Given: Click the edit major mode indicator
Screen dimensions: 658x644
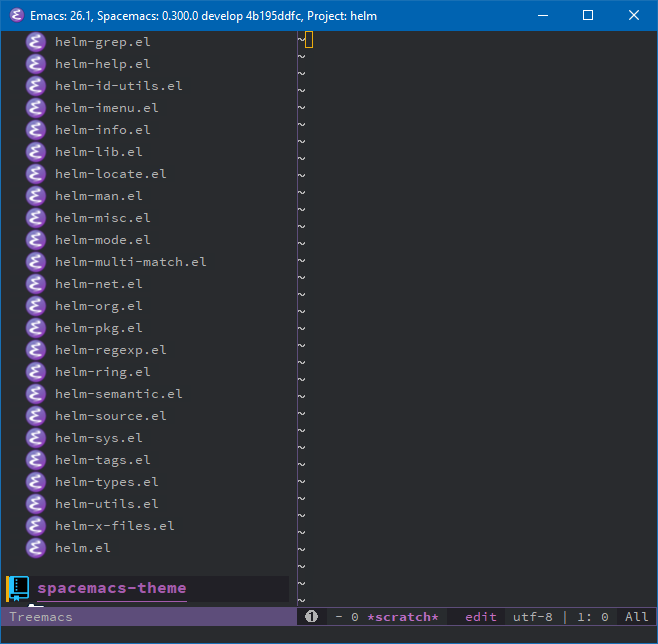Looking at the screenshot, I should pyautogui.click(x=481, y=617).
